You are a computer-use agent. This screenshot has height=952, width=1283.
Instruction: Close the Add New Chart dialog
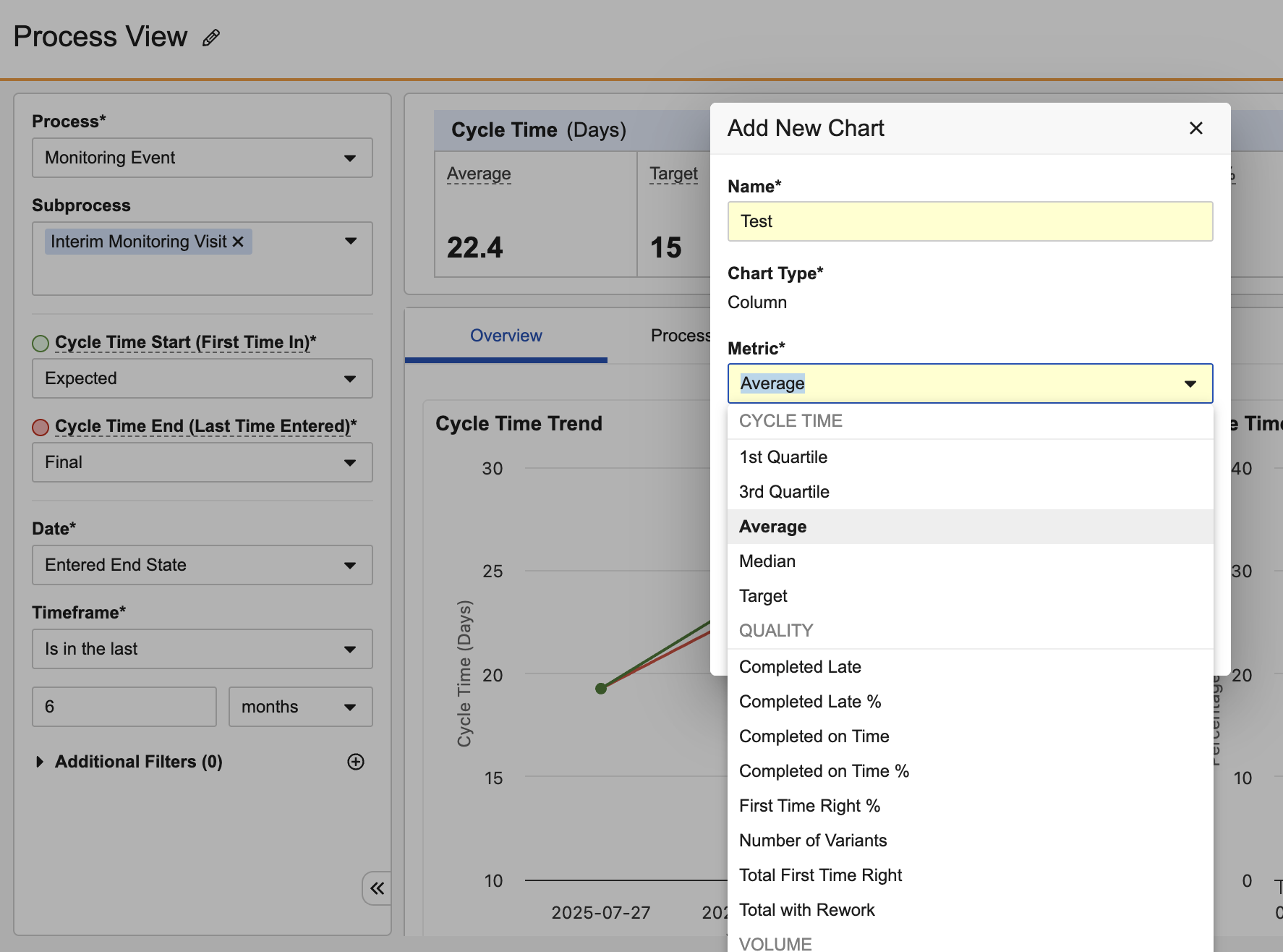click(x=1195, y=128)
